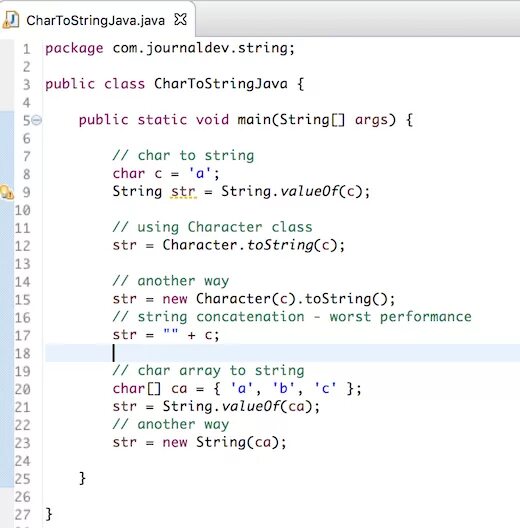The image size is (520, 528).
Task: Click the '// char array to string' comment
Action: point(208,371)
